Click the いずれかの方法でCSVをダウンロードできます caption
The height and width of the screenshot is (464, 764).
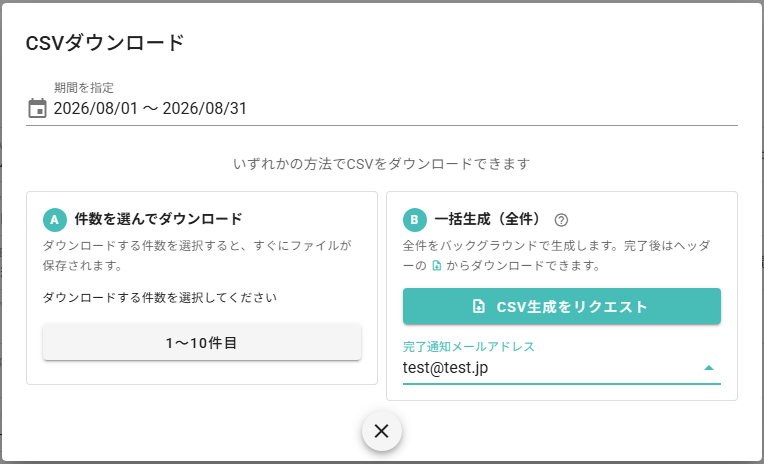[382, 164]
